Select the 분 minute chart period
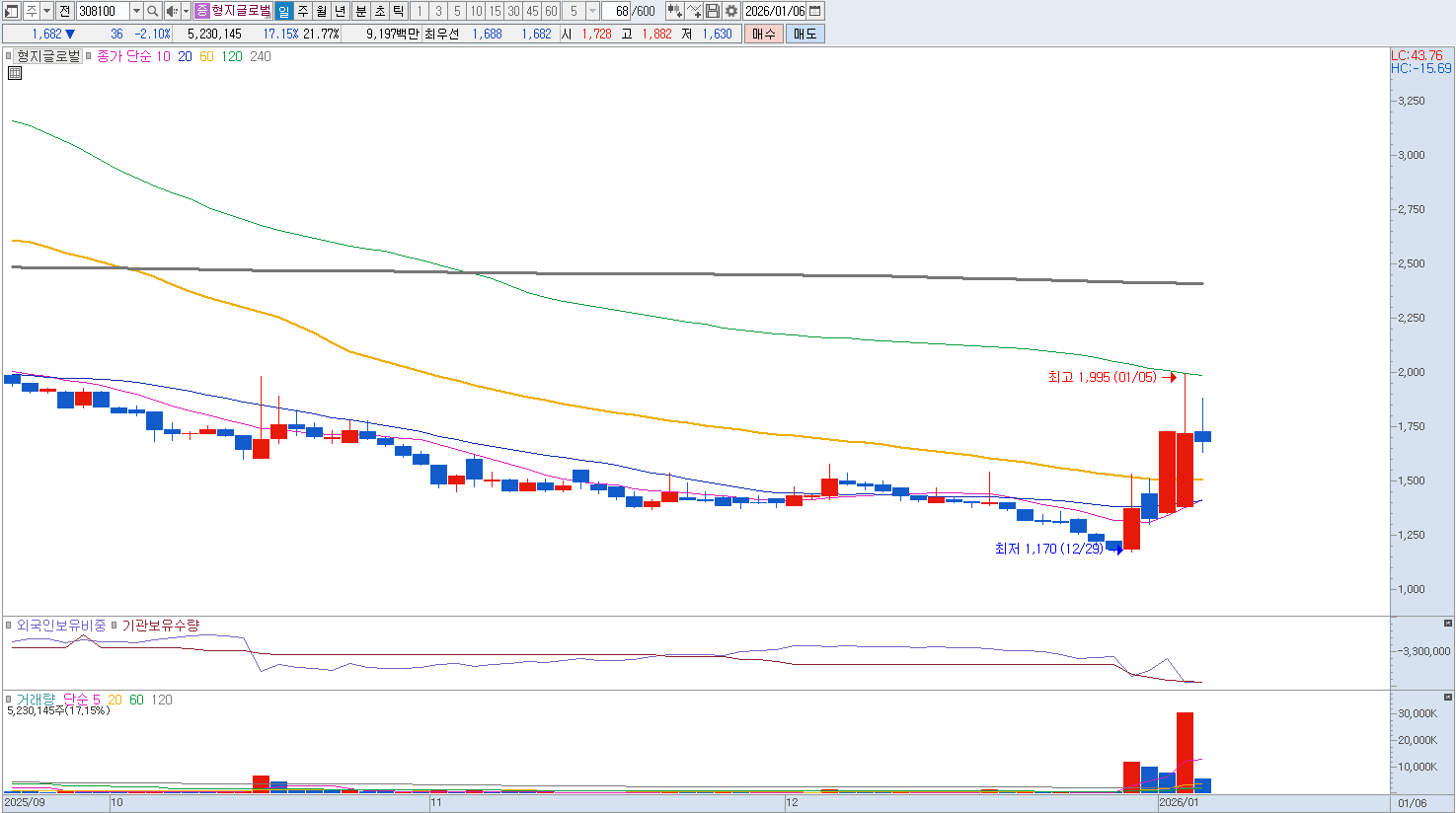This screenshot has width=1456, height=813. [360, 11]
